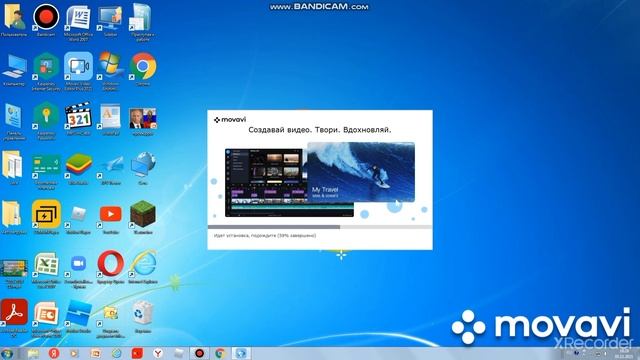
Task: Click the surfer My Travel image
Action: tap(361, 172)
